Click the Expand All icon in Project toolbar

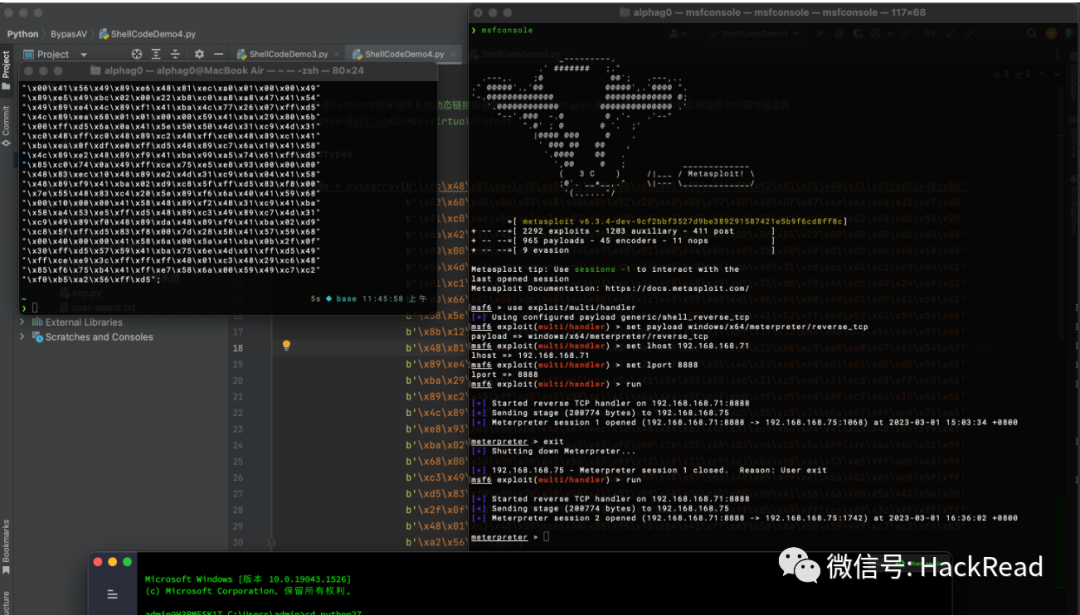pyautogui.click(x=156, y=54)
